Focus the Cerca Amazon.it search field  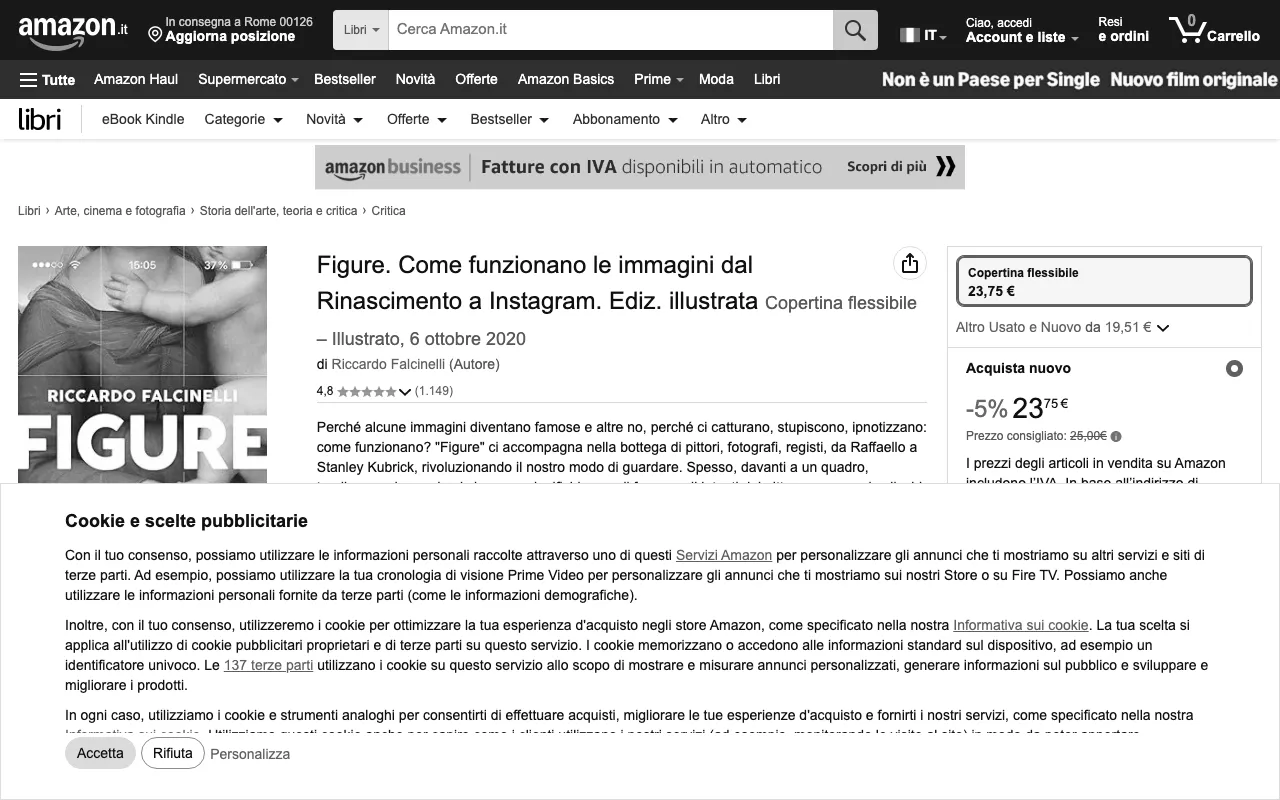pyautogui.click(x=610, y=30)
